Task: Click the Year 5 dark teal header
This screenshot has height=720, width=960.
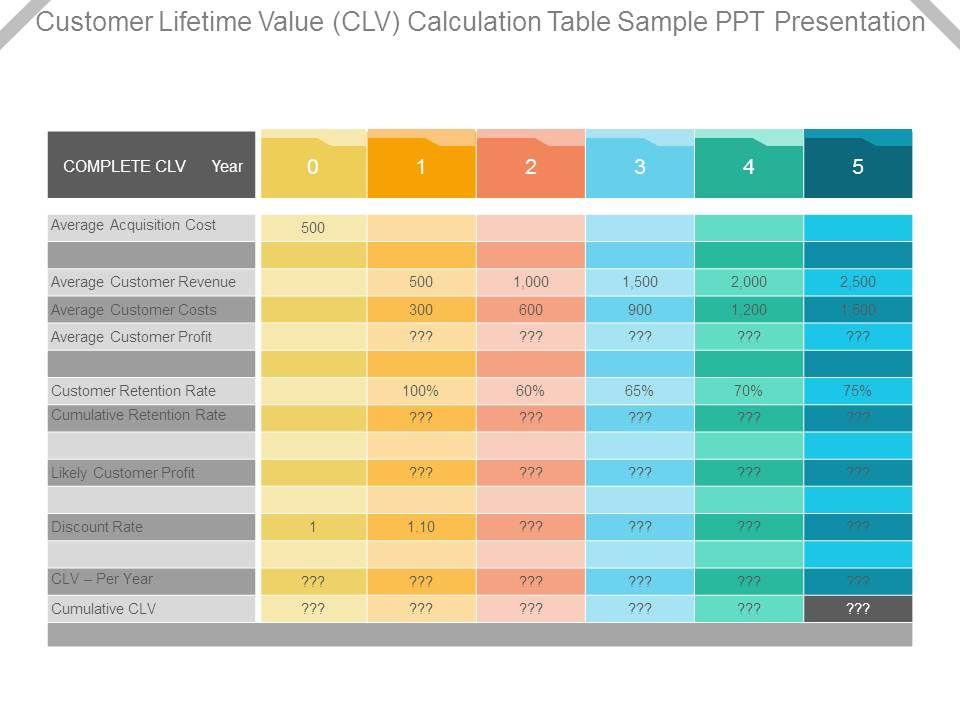Action: (858, 167)
